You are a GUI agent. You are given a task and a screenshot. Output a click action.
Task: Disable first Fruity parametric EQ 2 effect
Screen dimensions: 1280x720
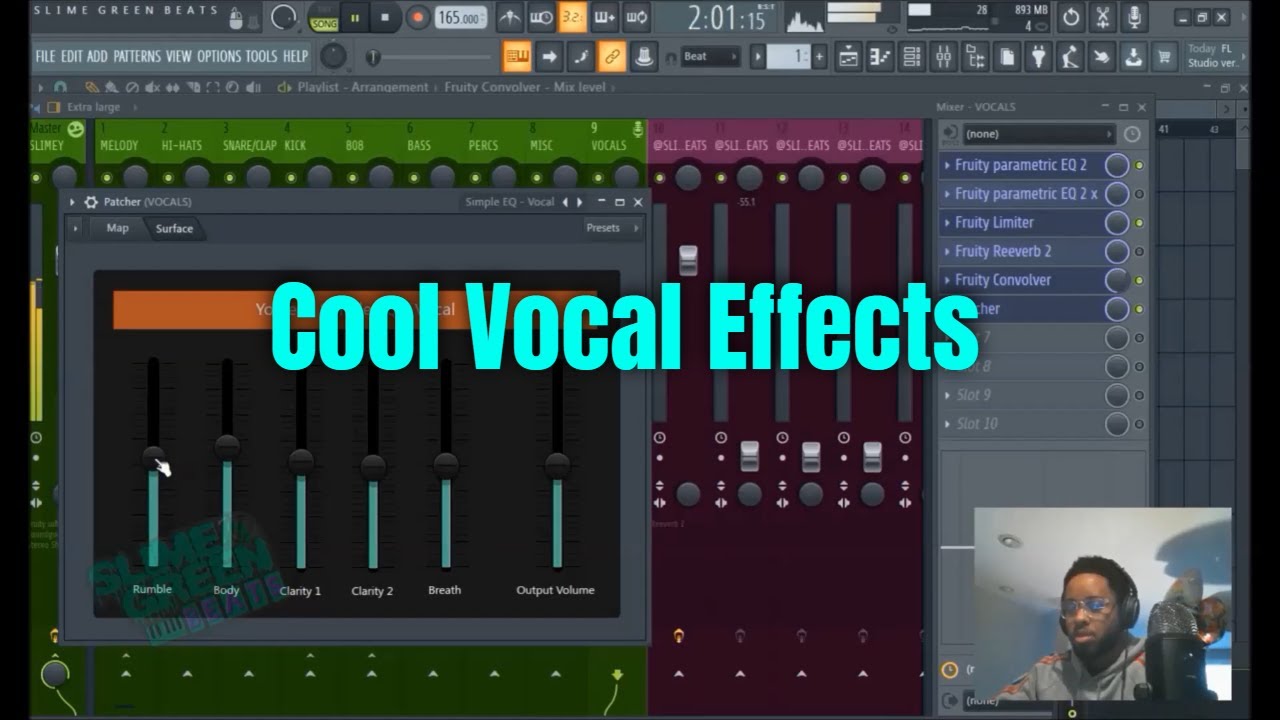(x=1139, y=165)
